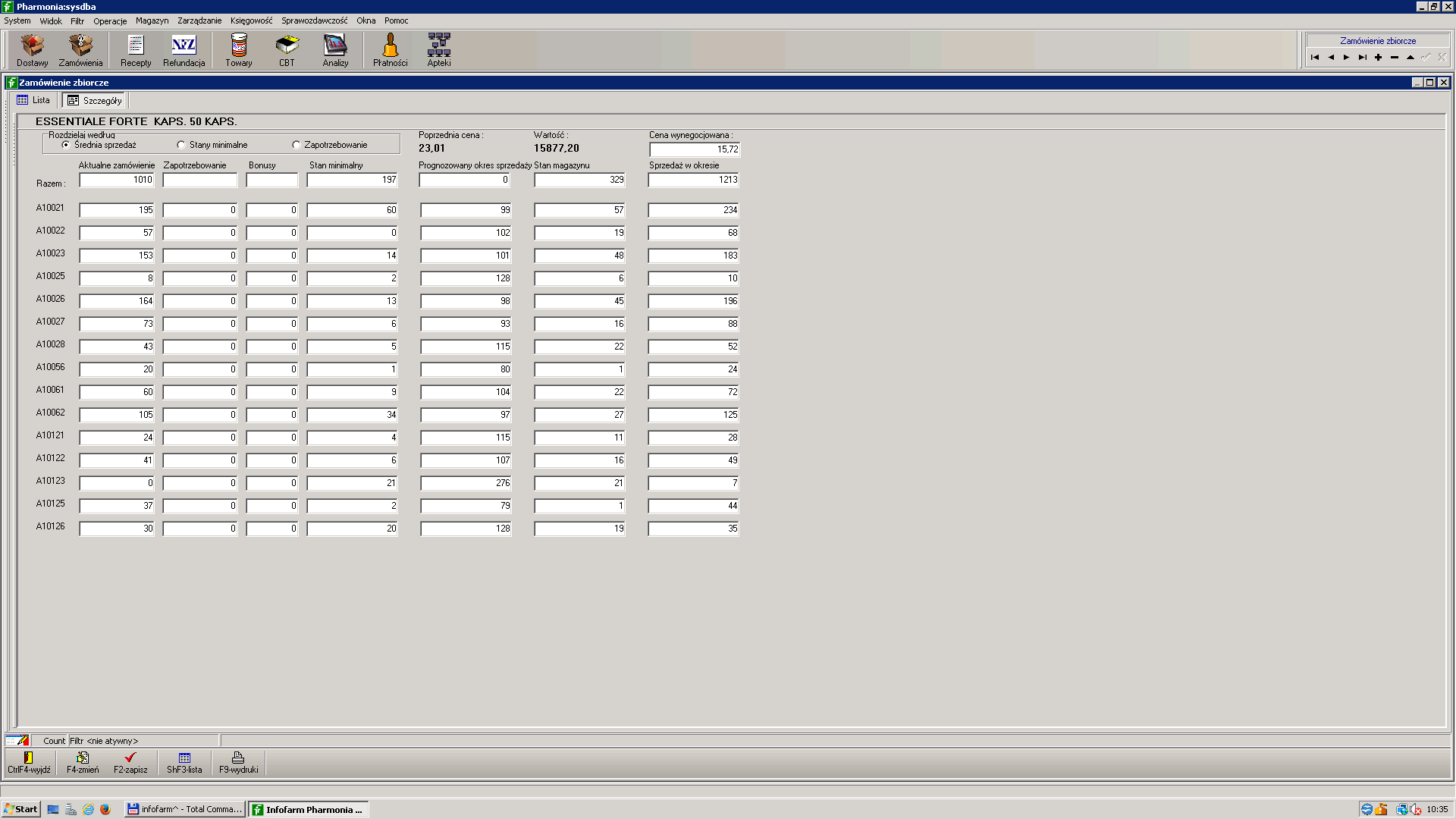
Task: Switch to the Lista tab
Action: click(x=33, y=100)
